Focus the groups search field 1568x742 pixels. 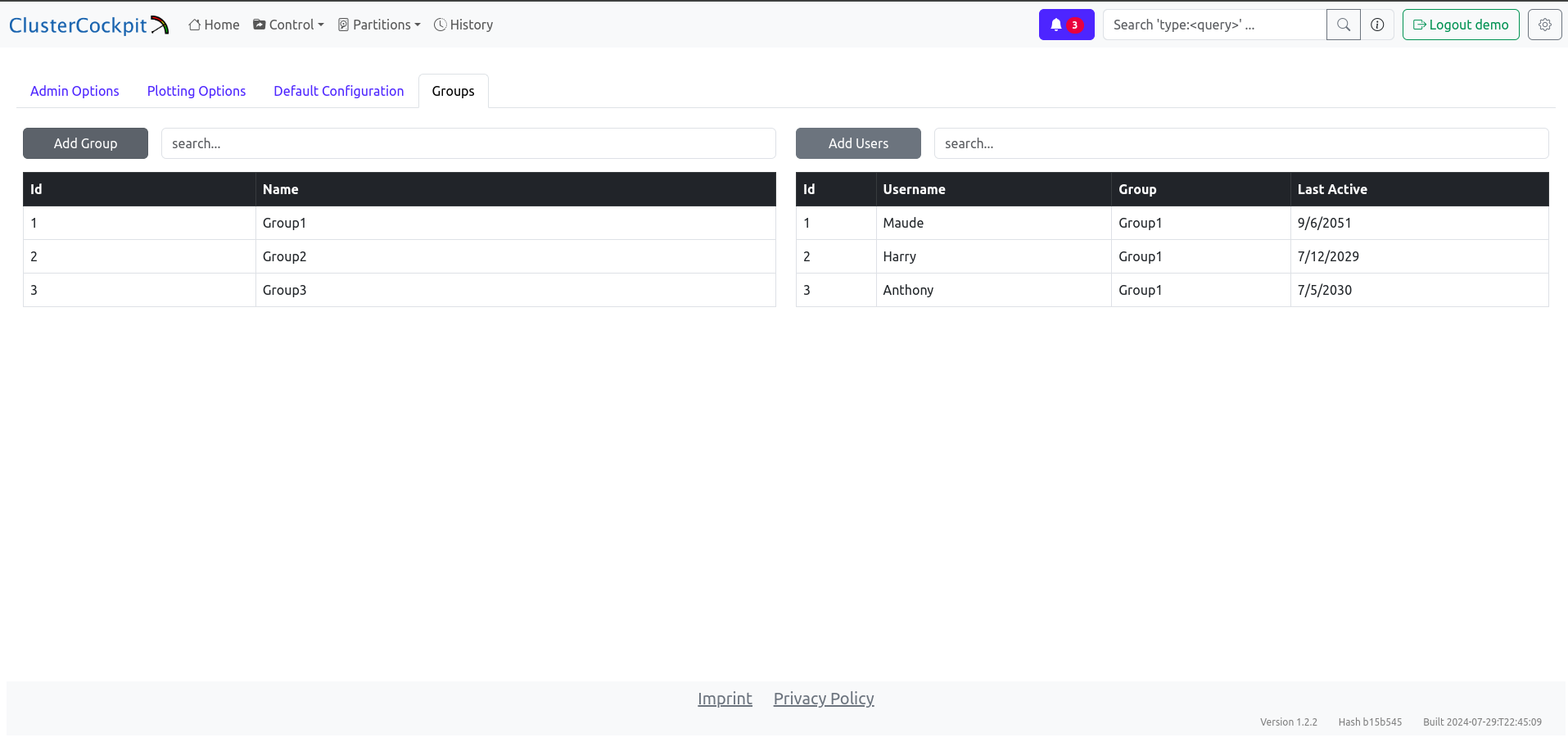468,143
